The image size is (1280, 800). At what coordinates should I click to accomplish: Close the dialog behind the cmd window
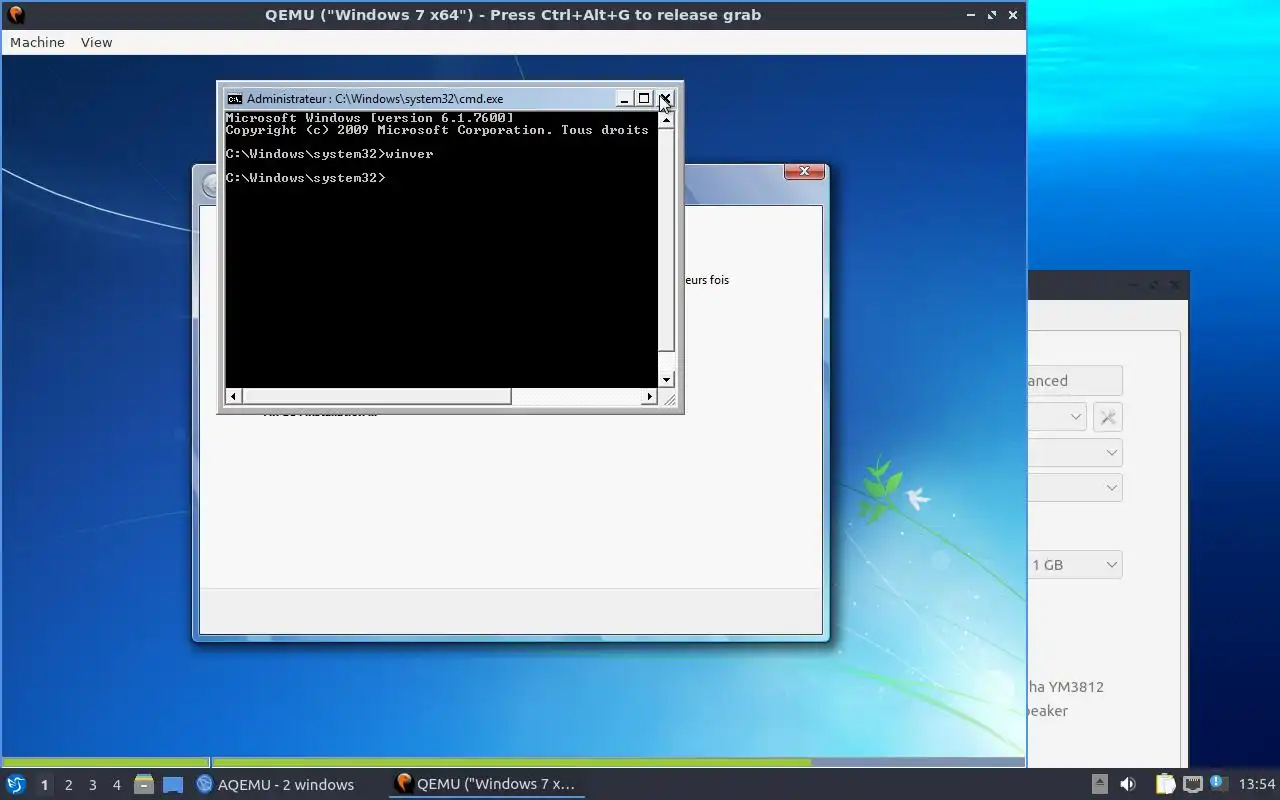[x=804, y=172]
